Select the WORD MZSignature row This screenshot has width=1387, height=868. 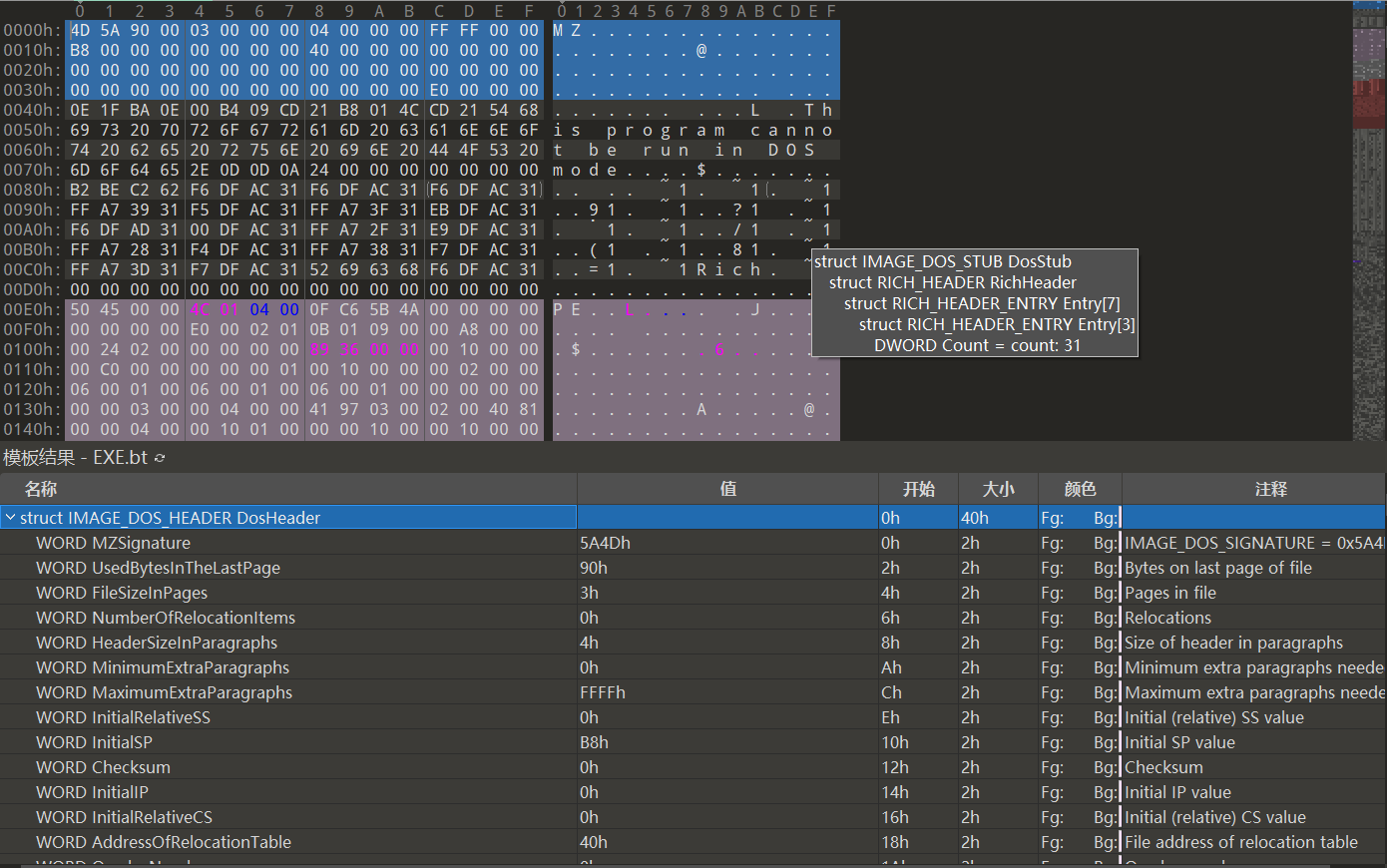point(693,543)
